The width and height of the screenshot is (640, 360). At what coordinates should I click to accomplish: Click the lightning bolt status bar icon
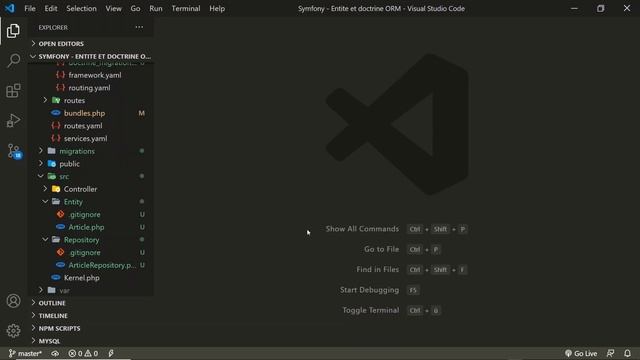pyautogui.click(x=111, y=353)
